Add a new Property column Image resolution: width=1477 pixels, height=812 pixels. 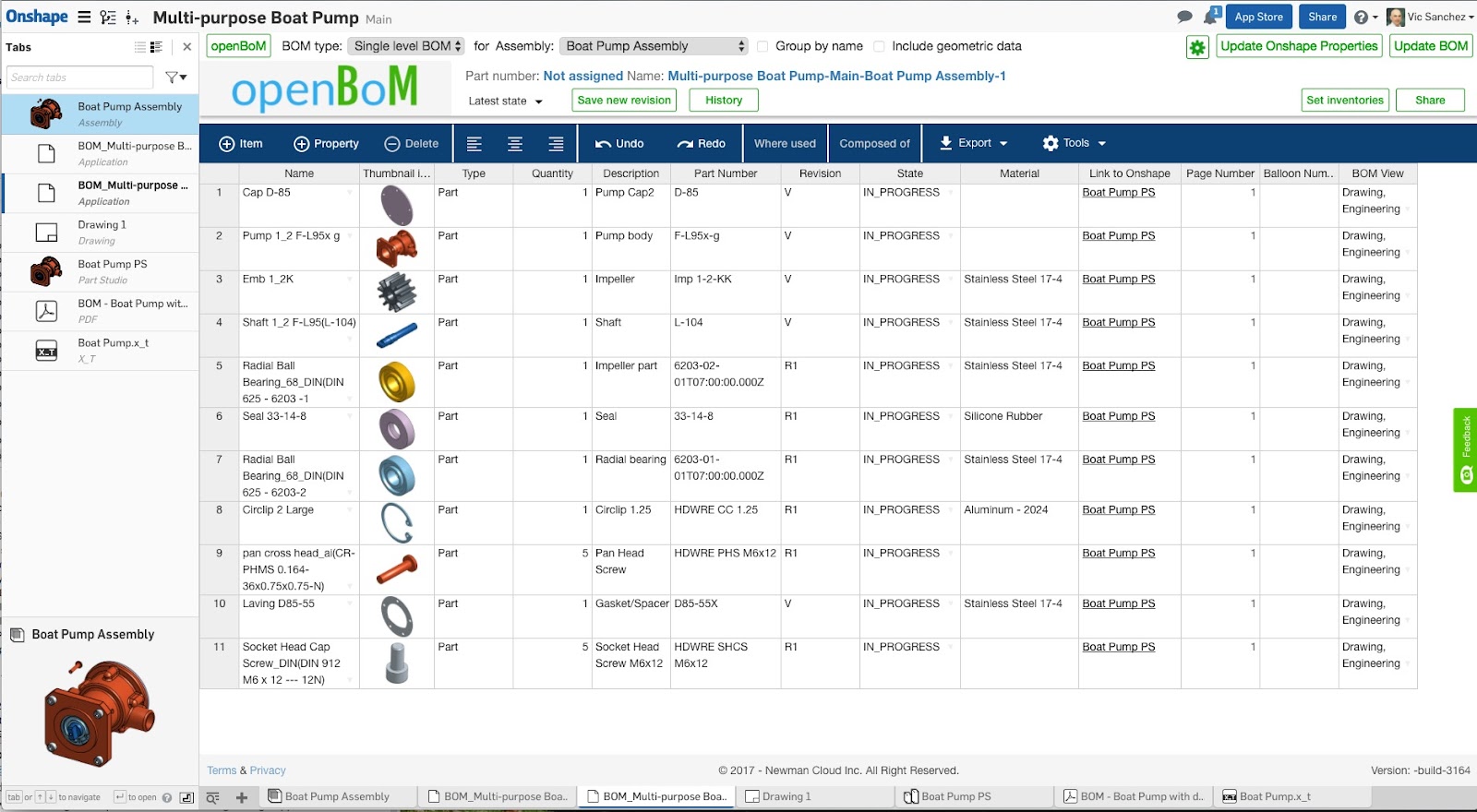[326, 144]
